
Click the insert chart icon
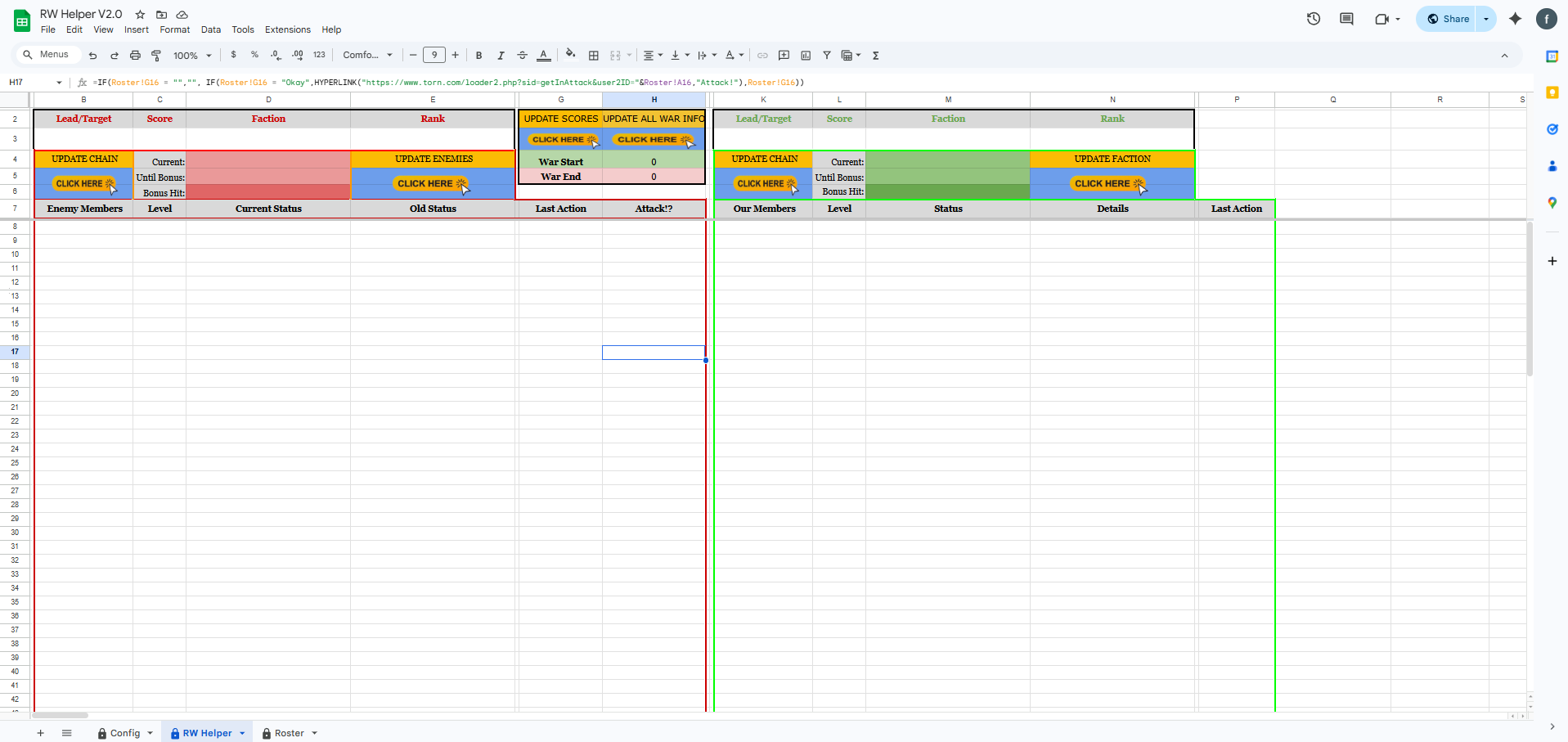pyautogui.click(x=806, y=56)
